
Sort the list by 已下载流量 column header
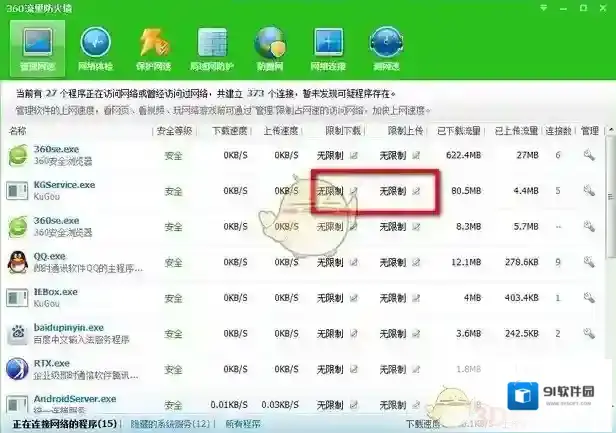(x=460, y=132)
